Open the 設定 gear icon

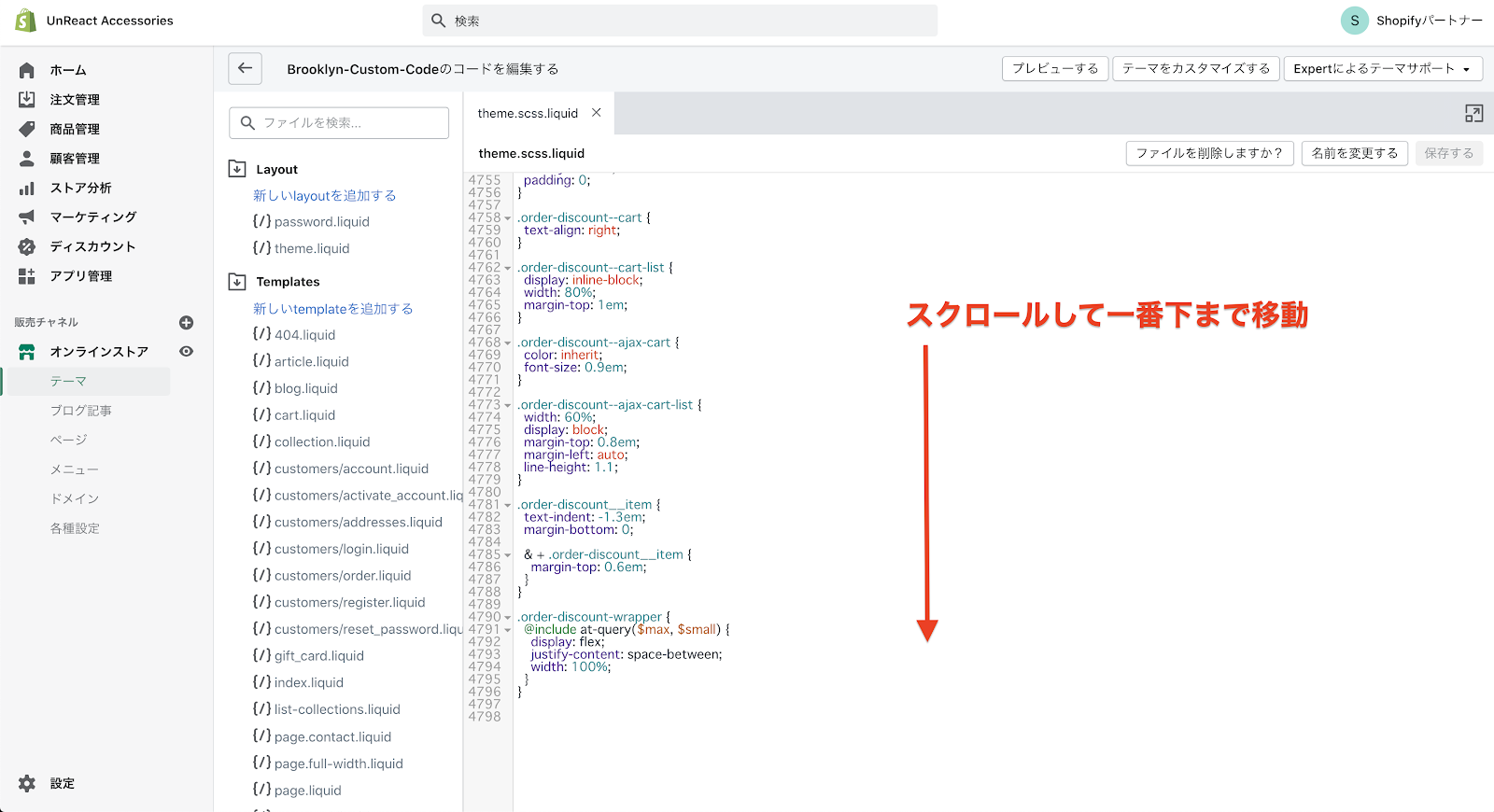click(x=27, y=783)
